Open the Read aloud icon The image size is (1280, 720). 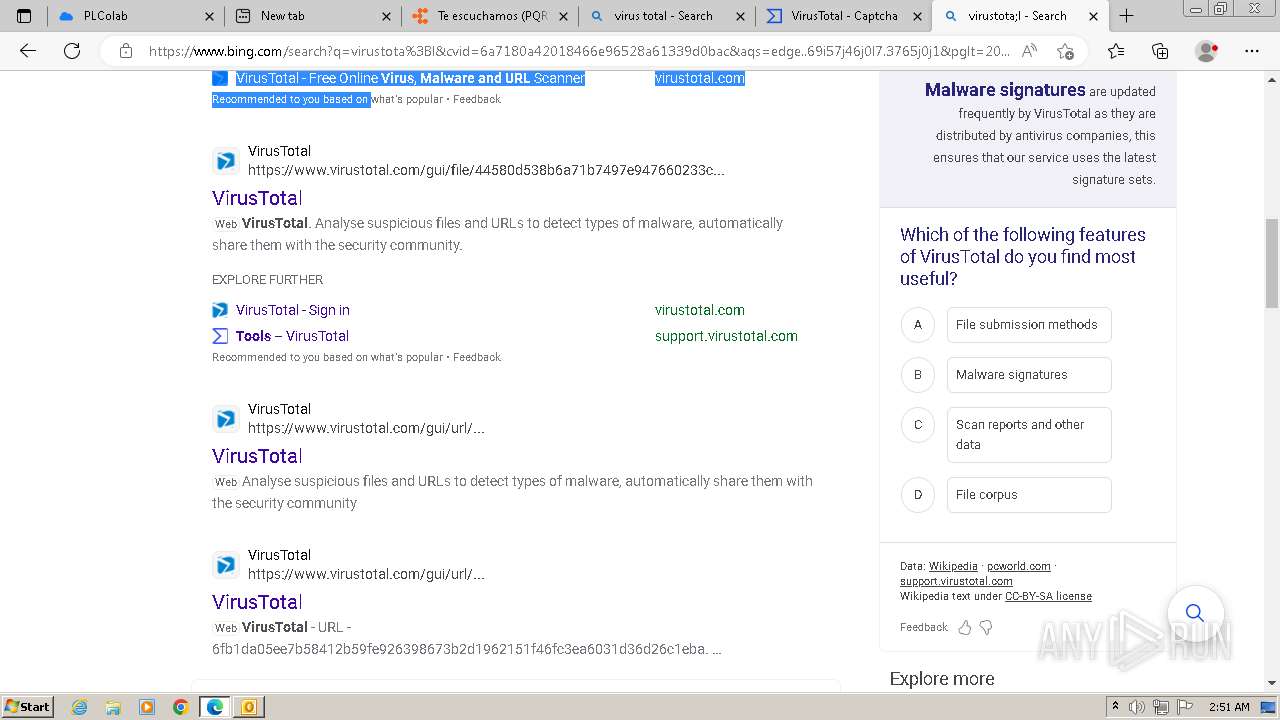[x=1029, y=51]
